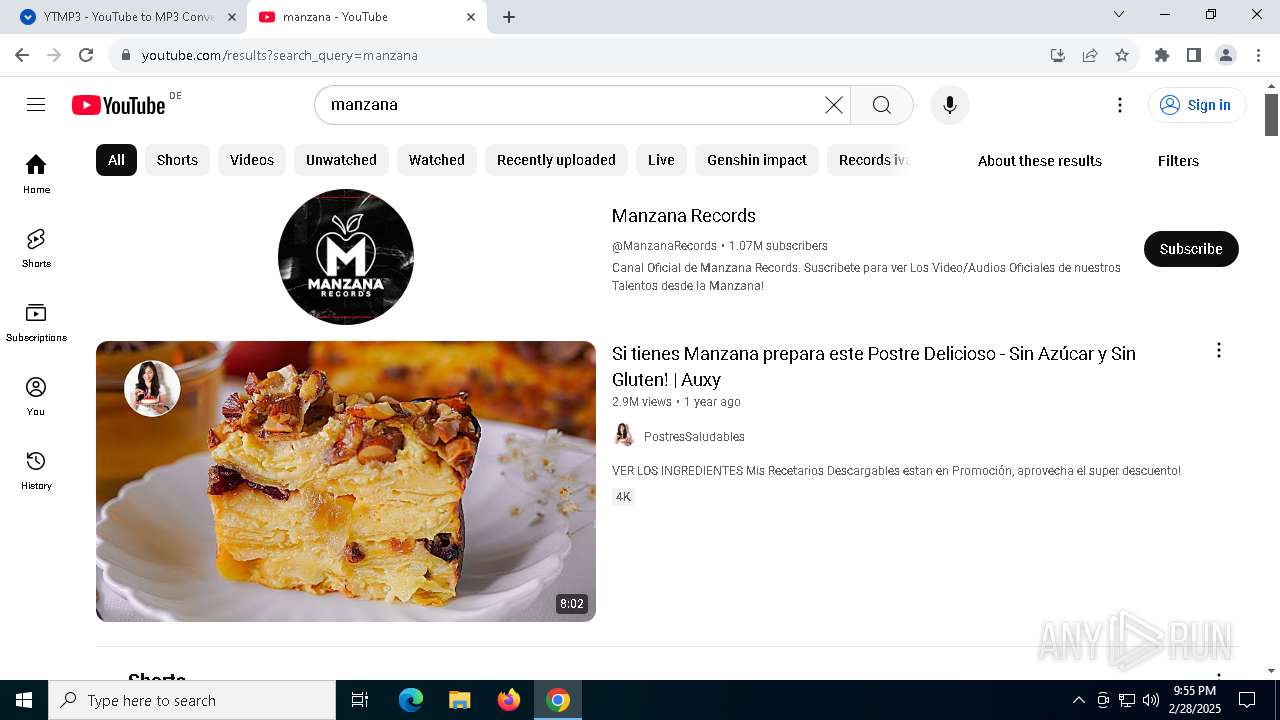Screen dimensions: 1280x720
Task: Toggle the Chrome side panel
Action: (1194, 55)
